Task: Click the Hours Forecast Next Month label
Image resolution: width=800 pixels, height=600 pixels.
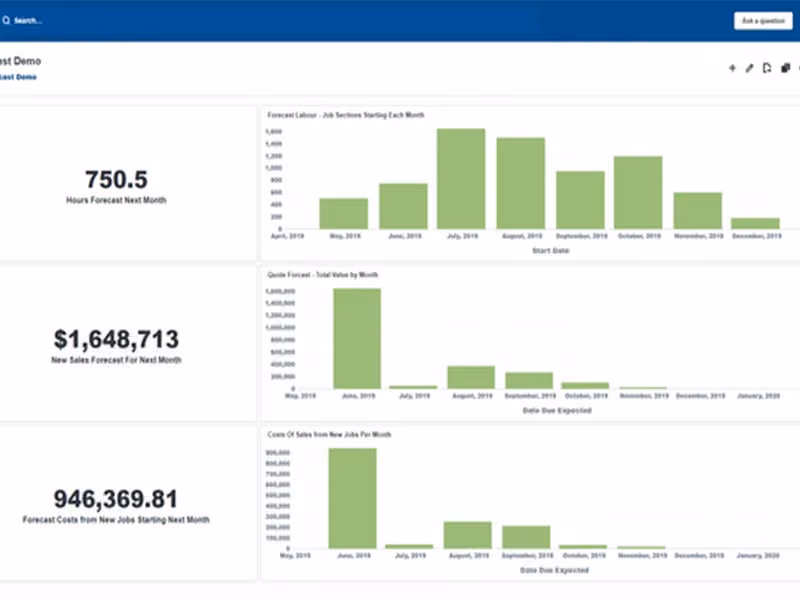Action: pyautogui.click(x=116, y=201)
